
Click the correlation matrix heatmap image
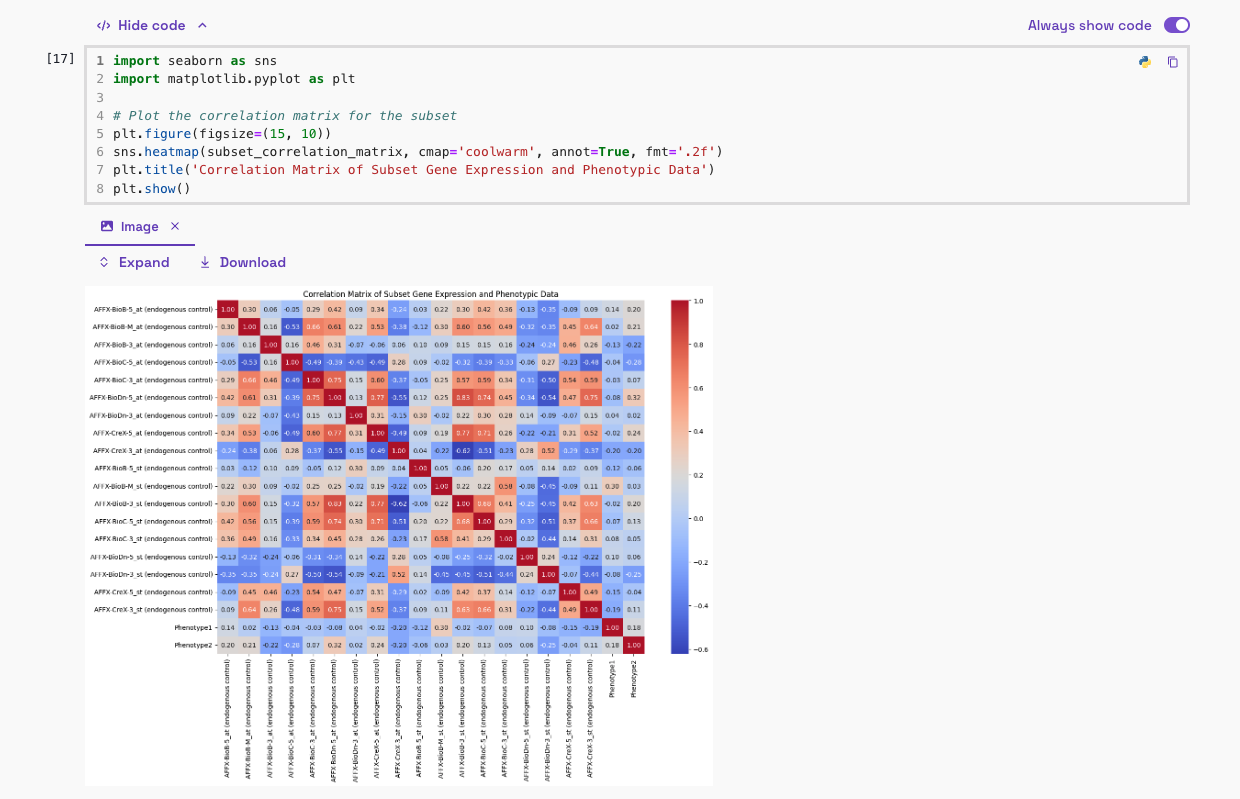pyautogui.click(x=430, y=476)
